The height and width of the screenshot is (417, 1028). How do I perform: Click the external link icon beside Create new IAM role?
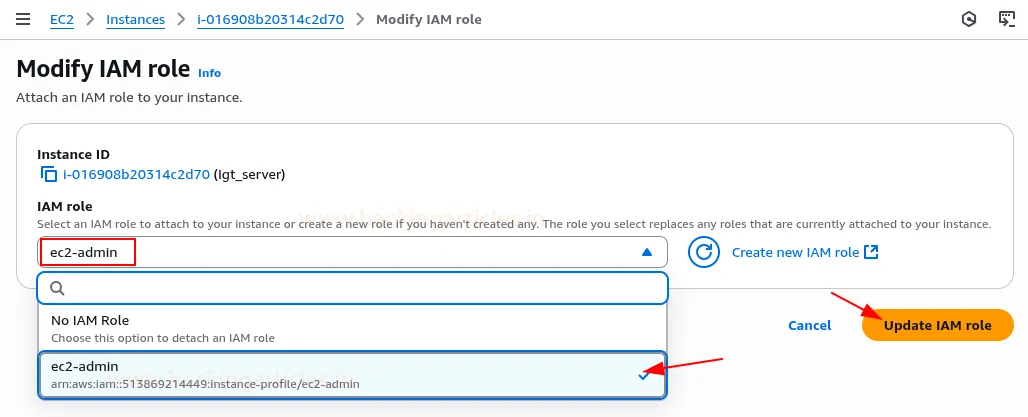click(x=871, y=253)
